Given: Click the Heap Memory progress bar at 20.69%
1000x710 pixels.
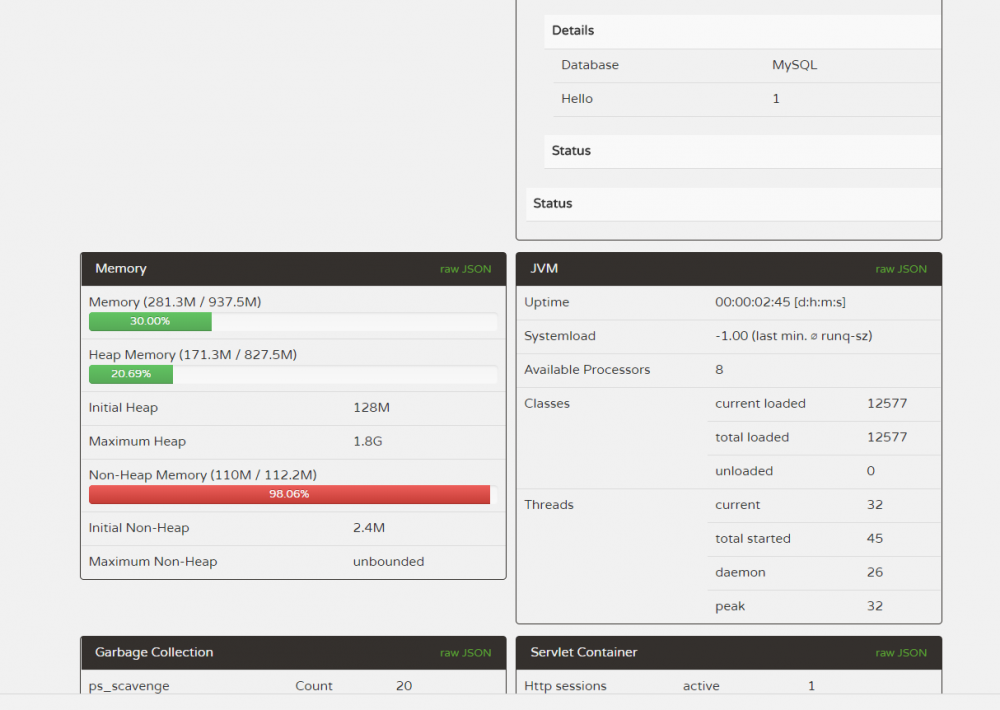Looking at the screenshot, I should 130,374.
